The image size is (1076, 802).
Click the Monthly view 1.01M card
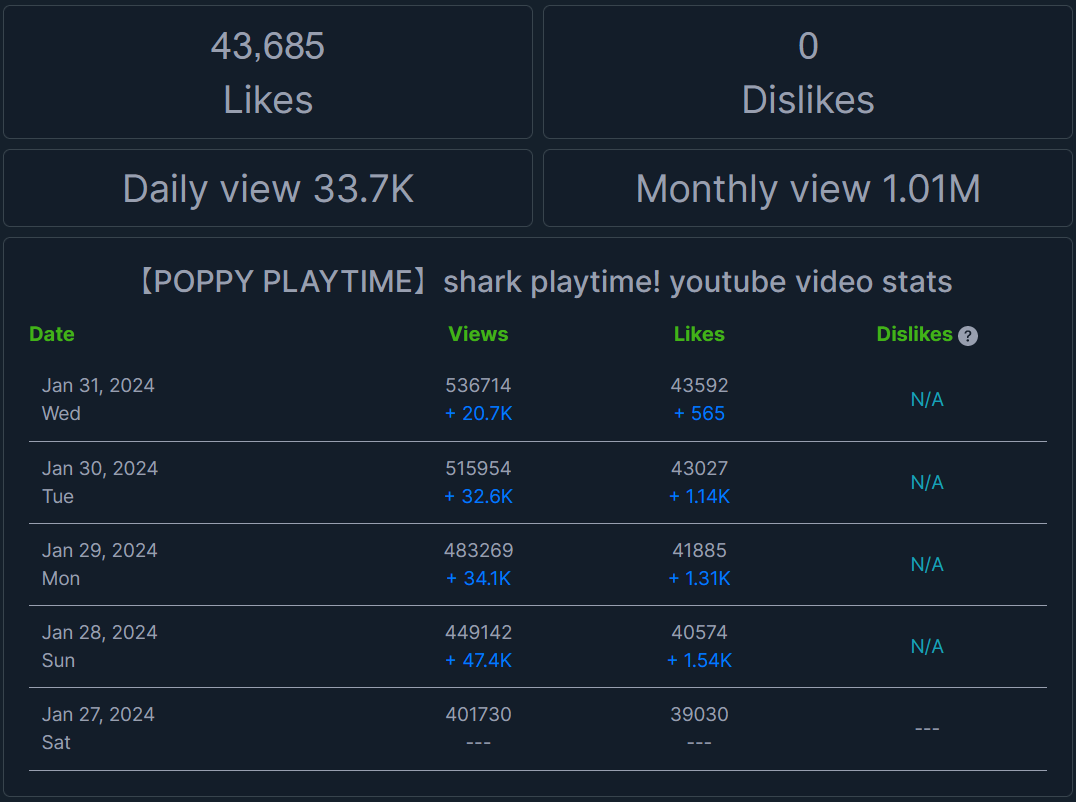[x=808, y=188]
